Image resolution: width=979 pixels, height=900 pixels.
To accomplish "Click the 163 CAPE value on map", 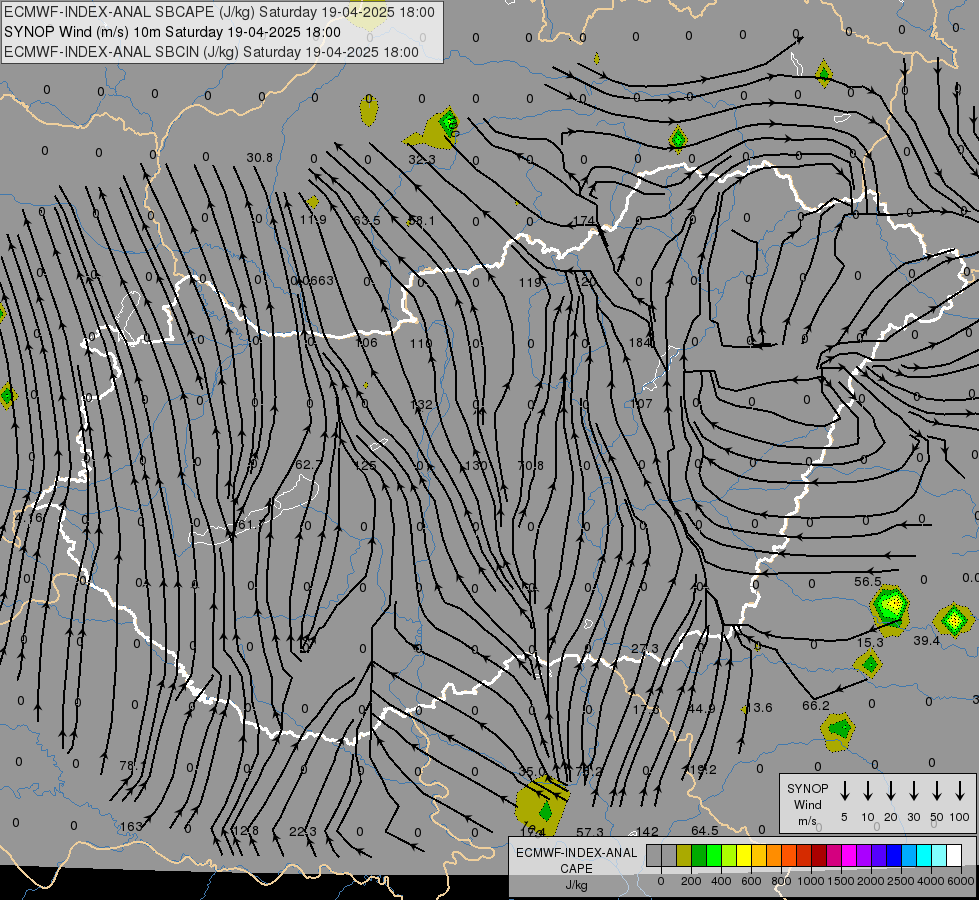I will (x=130, y=827).
